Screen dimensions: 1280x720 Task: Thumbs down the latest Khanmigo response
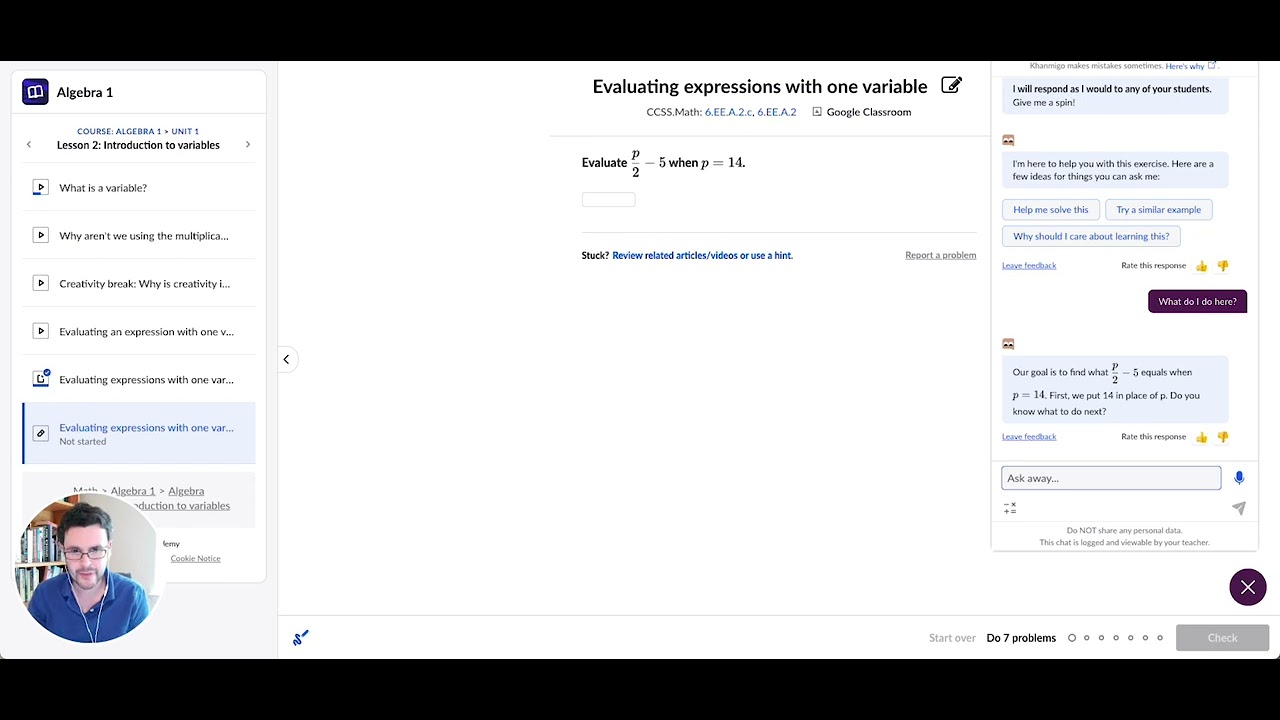[1223, 437]
